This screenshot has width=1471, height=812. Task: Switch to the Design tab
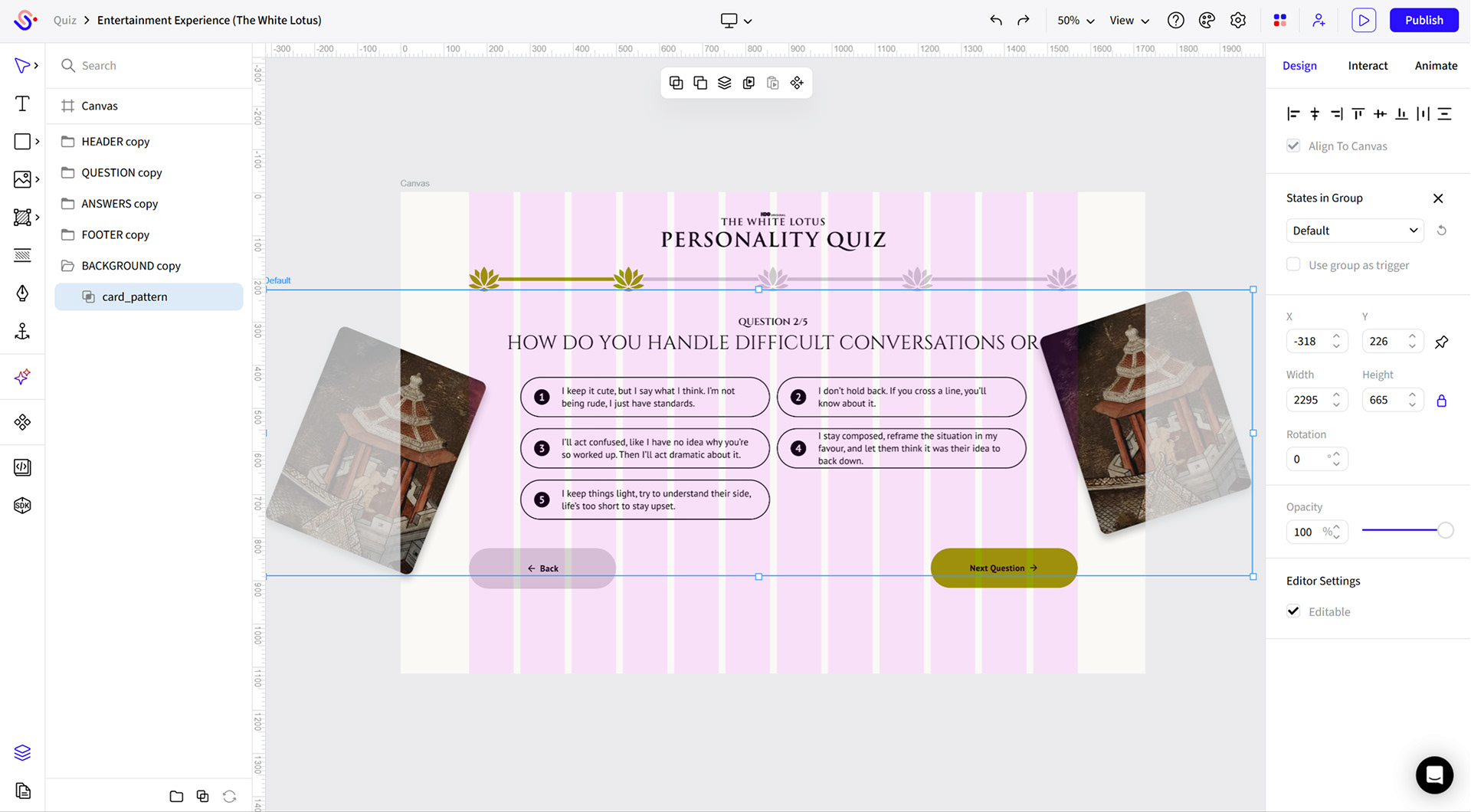point(1299,66)
